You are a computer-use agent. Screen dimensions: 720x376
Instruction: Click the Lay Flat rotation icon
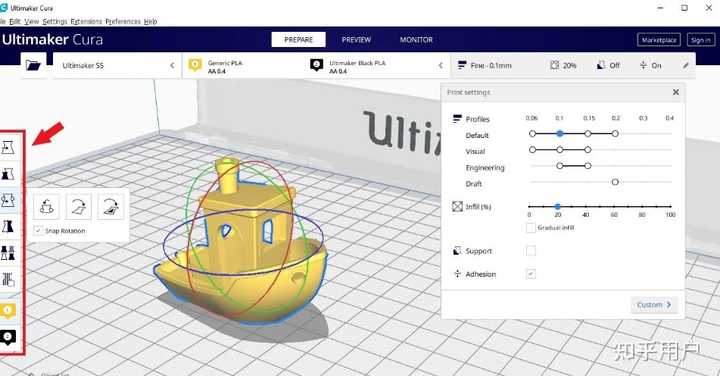click(79, 207)
